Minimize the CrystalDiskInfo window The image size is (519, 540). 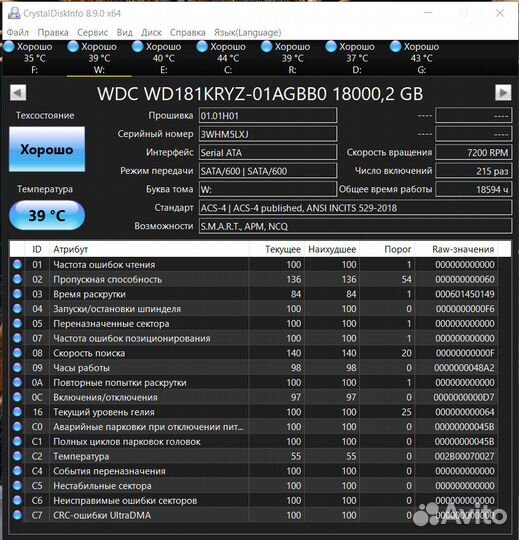coord(428,13)
